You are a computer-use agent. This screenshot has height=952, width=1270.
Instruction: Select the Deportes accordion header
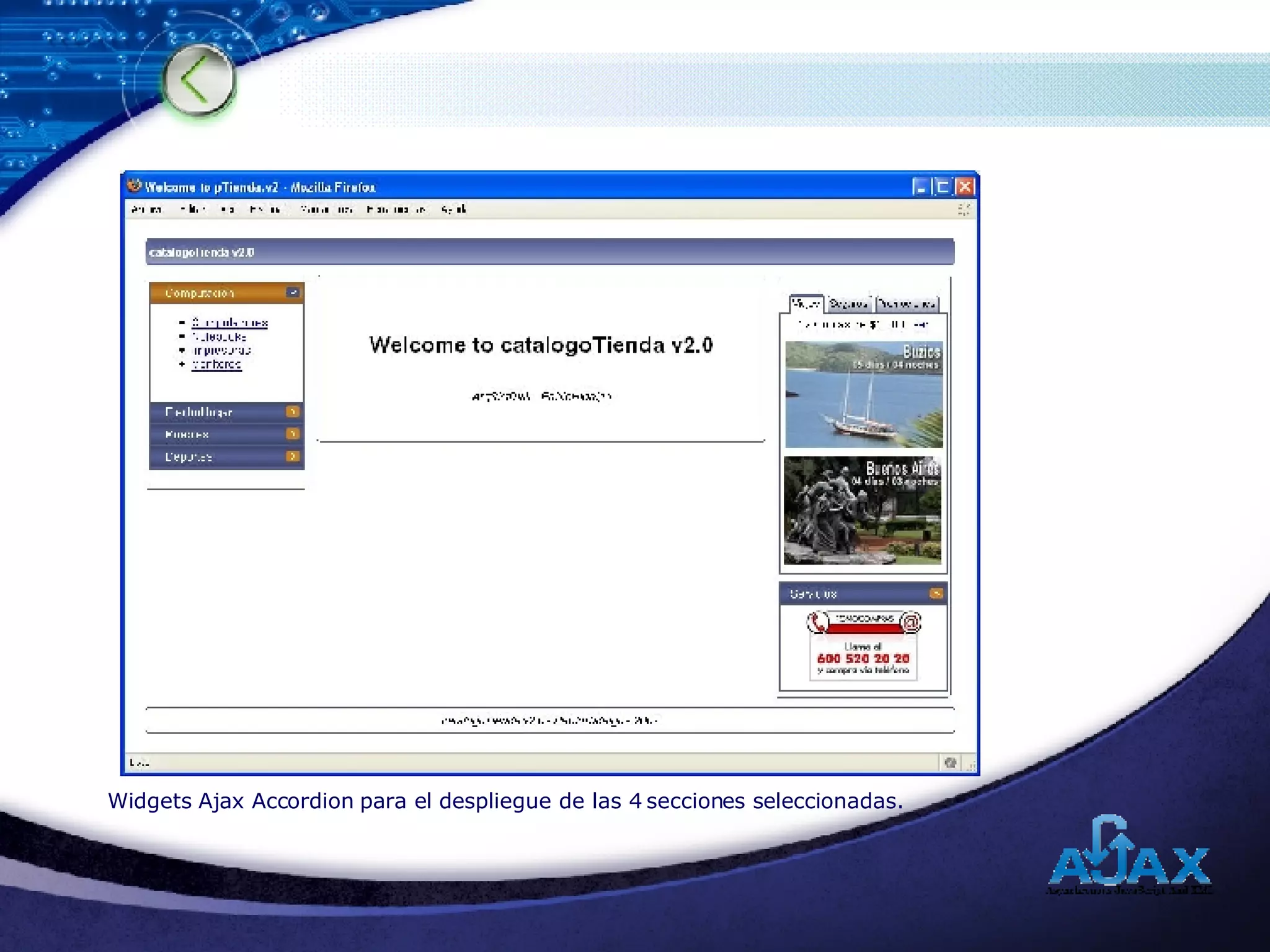(226, 457)
